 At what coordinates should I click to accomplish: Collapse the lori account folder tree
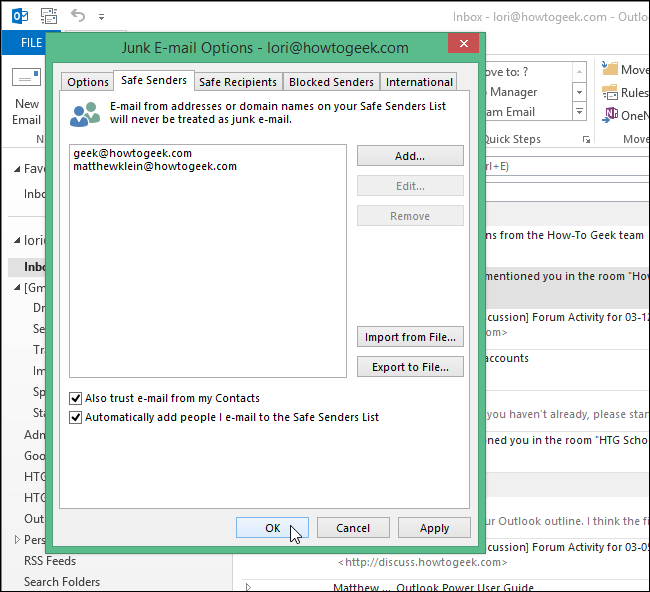coord(17,240)
